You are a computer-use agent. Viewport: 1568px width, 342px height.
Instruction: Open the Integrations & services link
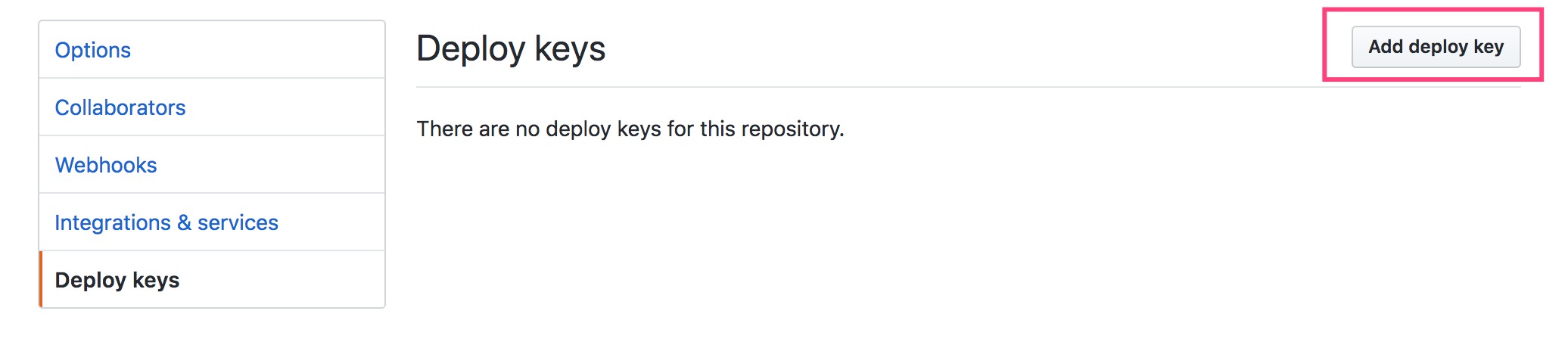coord(166,222)
